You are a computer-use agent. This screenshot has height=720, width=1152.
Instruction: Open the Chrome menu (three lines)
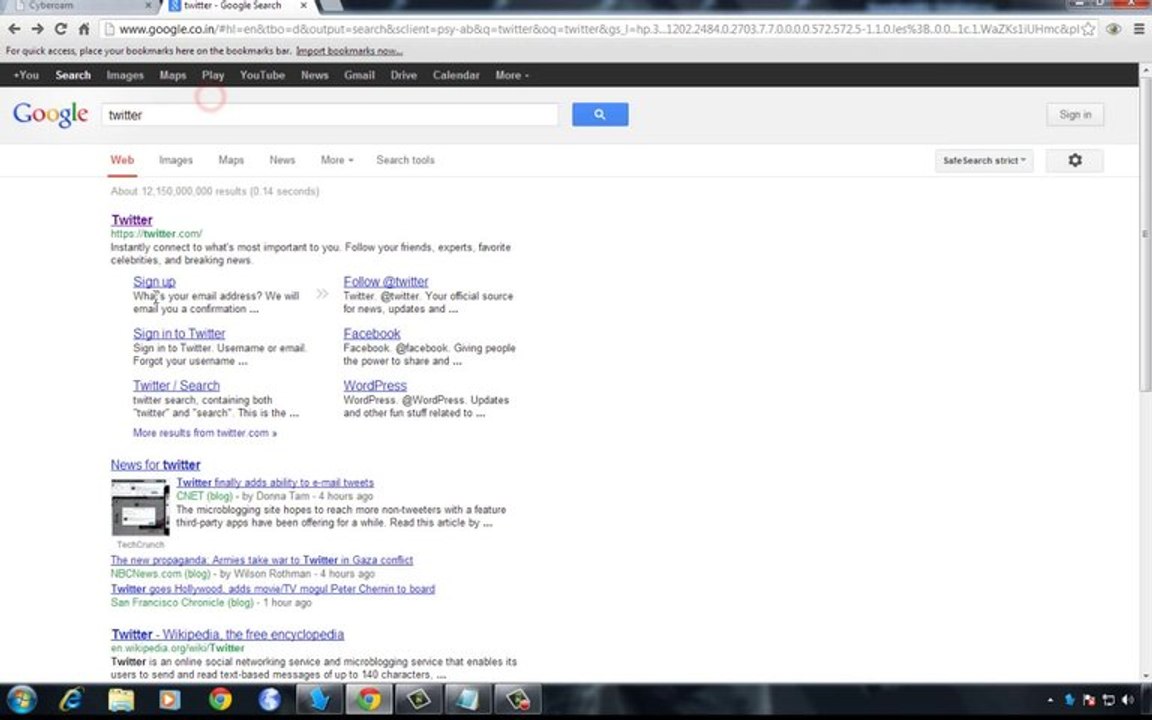pos(1139,29)
